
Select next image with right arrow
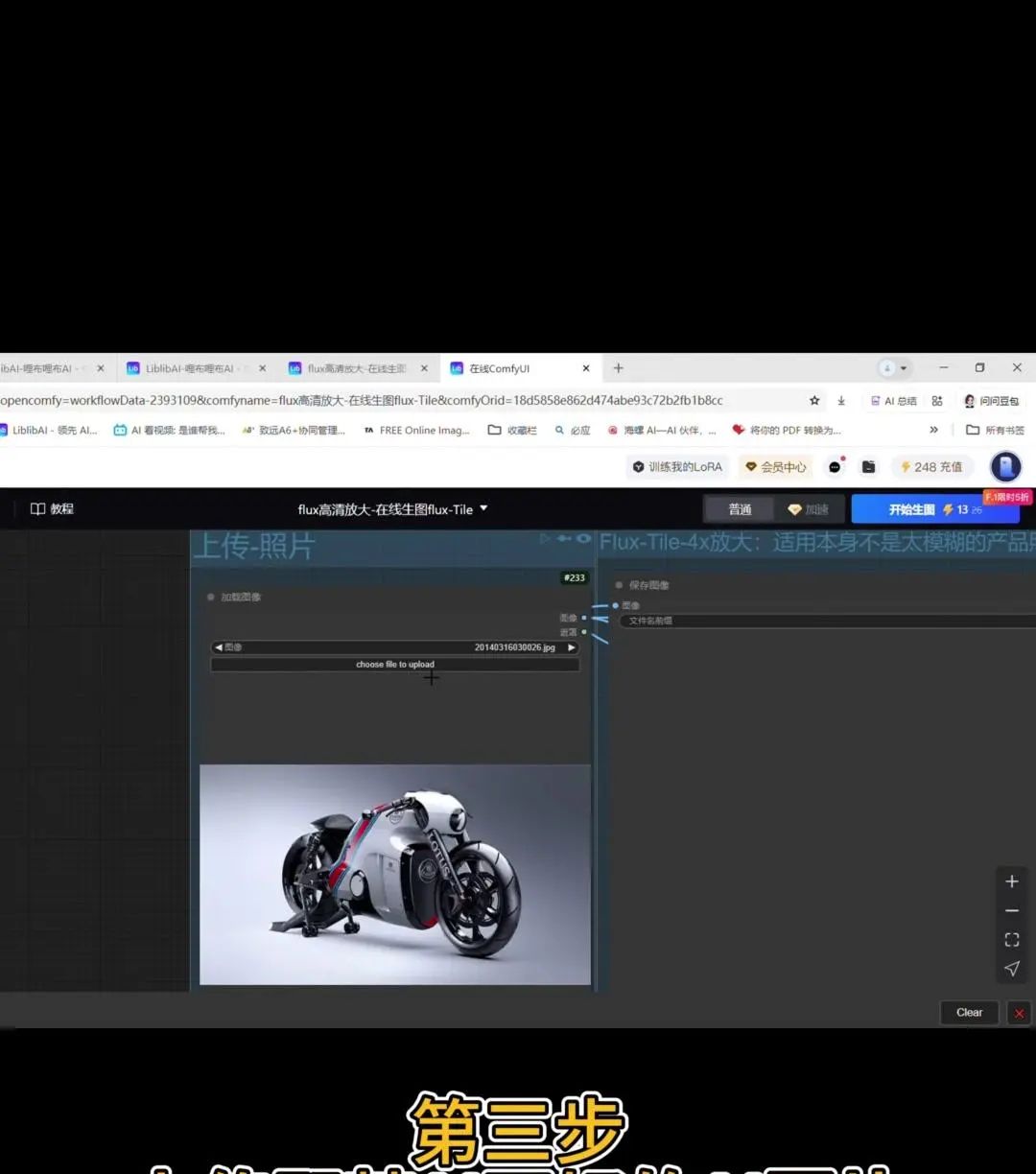[572, 647]
